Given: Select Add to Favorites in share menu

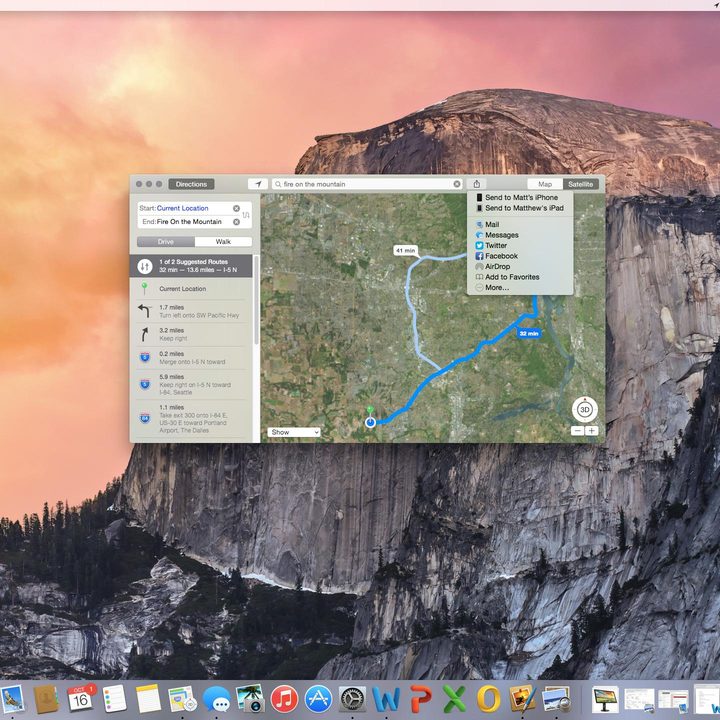Looking at the screenshot, I should pyautogui.click(x=520, y=277).
